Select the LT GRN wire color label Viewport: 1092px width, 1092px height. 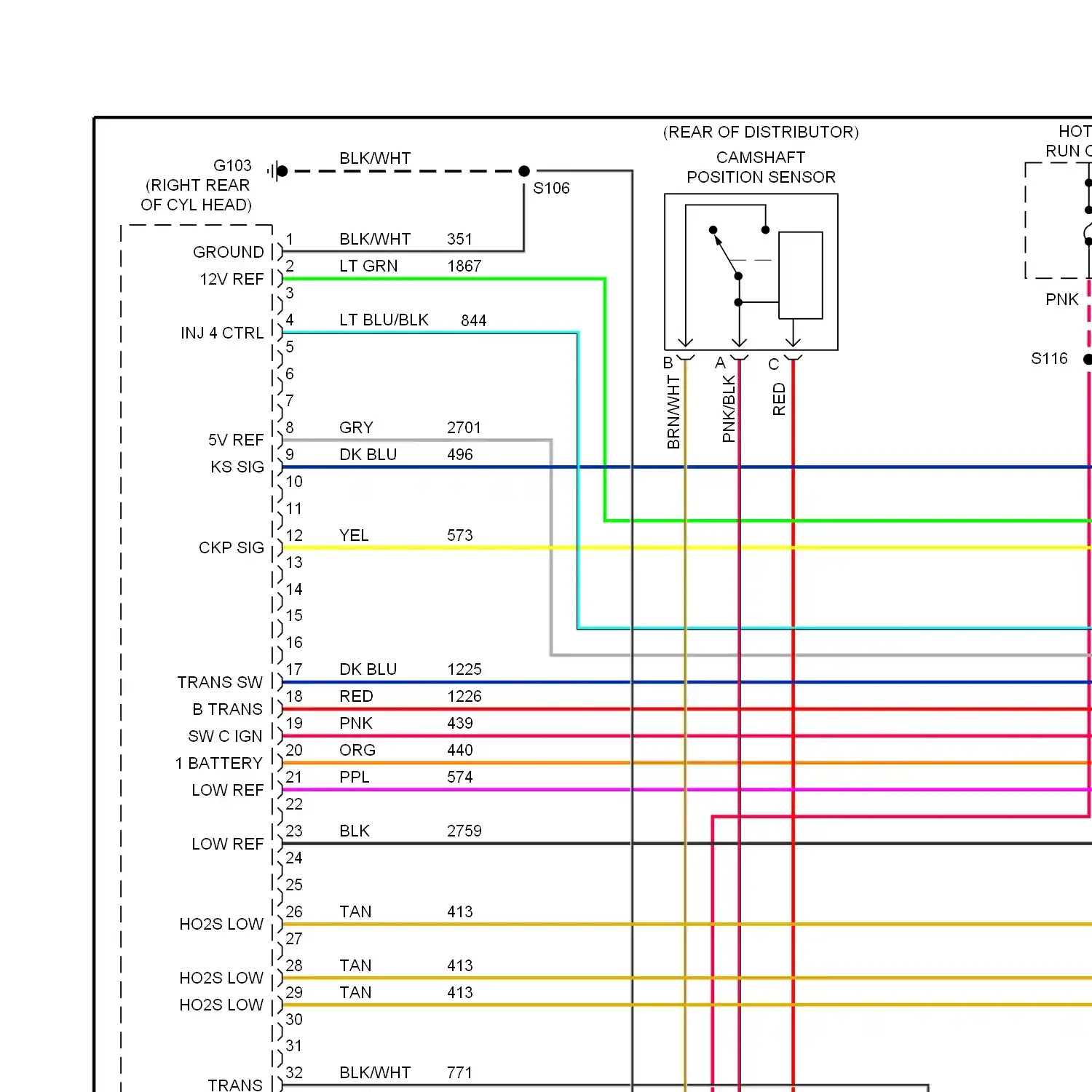click(x=368, y=266)
